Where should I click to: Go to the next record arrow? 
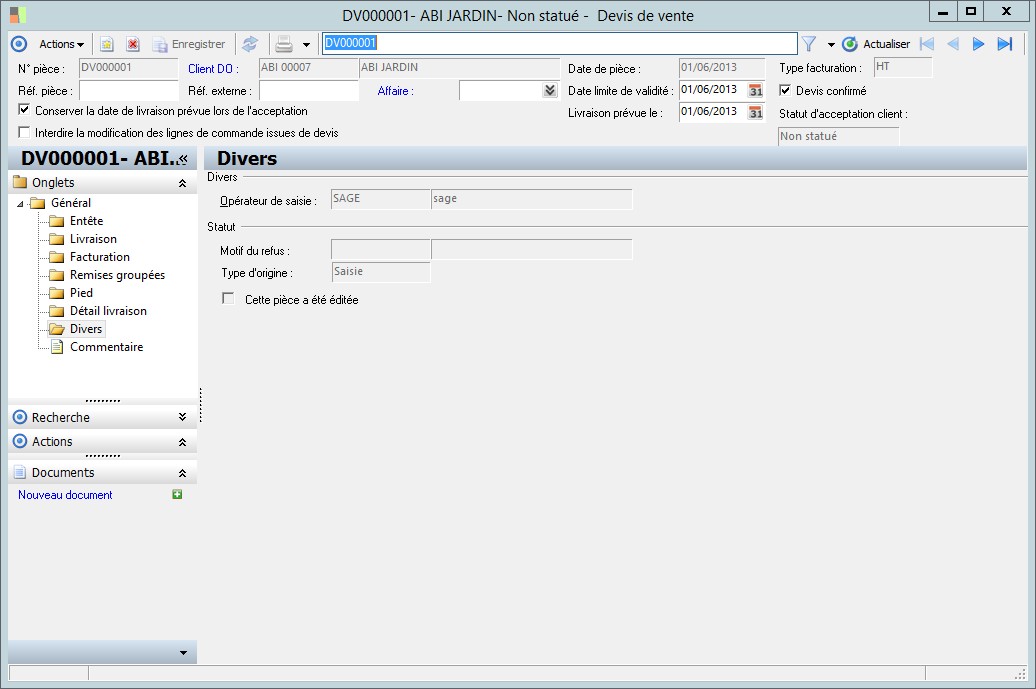pos(979,44)
